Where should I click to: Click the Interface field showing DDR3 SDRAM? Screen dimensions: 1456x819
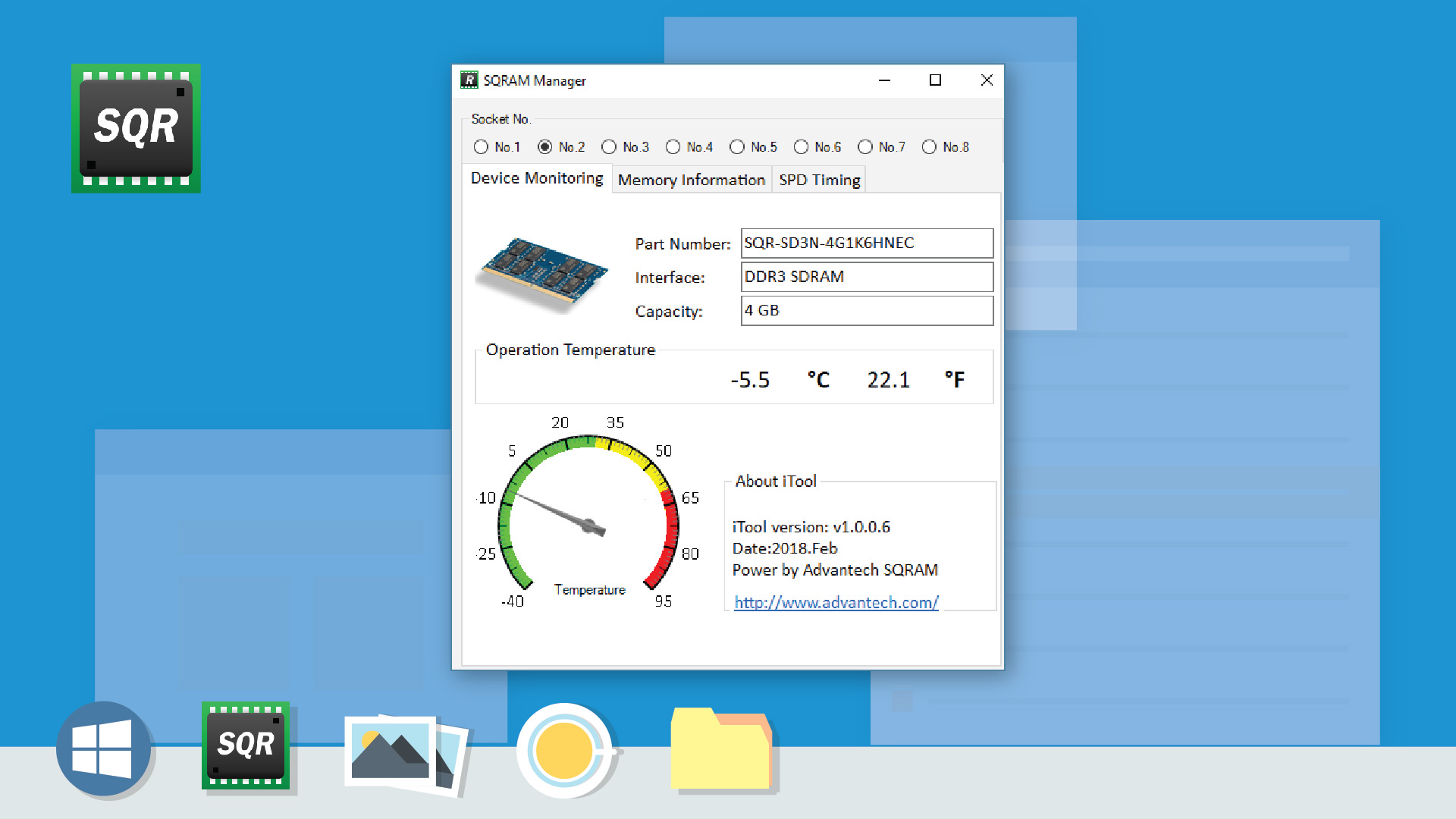pos(867,277)
